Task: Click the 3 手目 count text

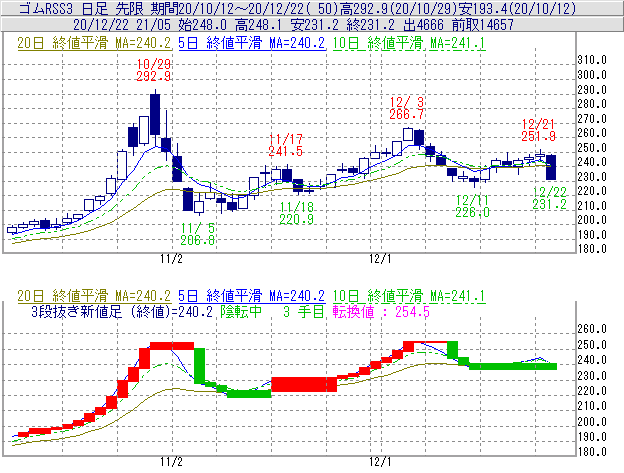Action: tap(304, 311)
